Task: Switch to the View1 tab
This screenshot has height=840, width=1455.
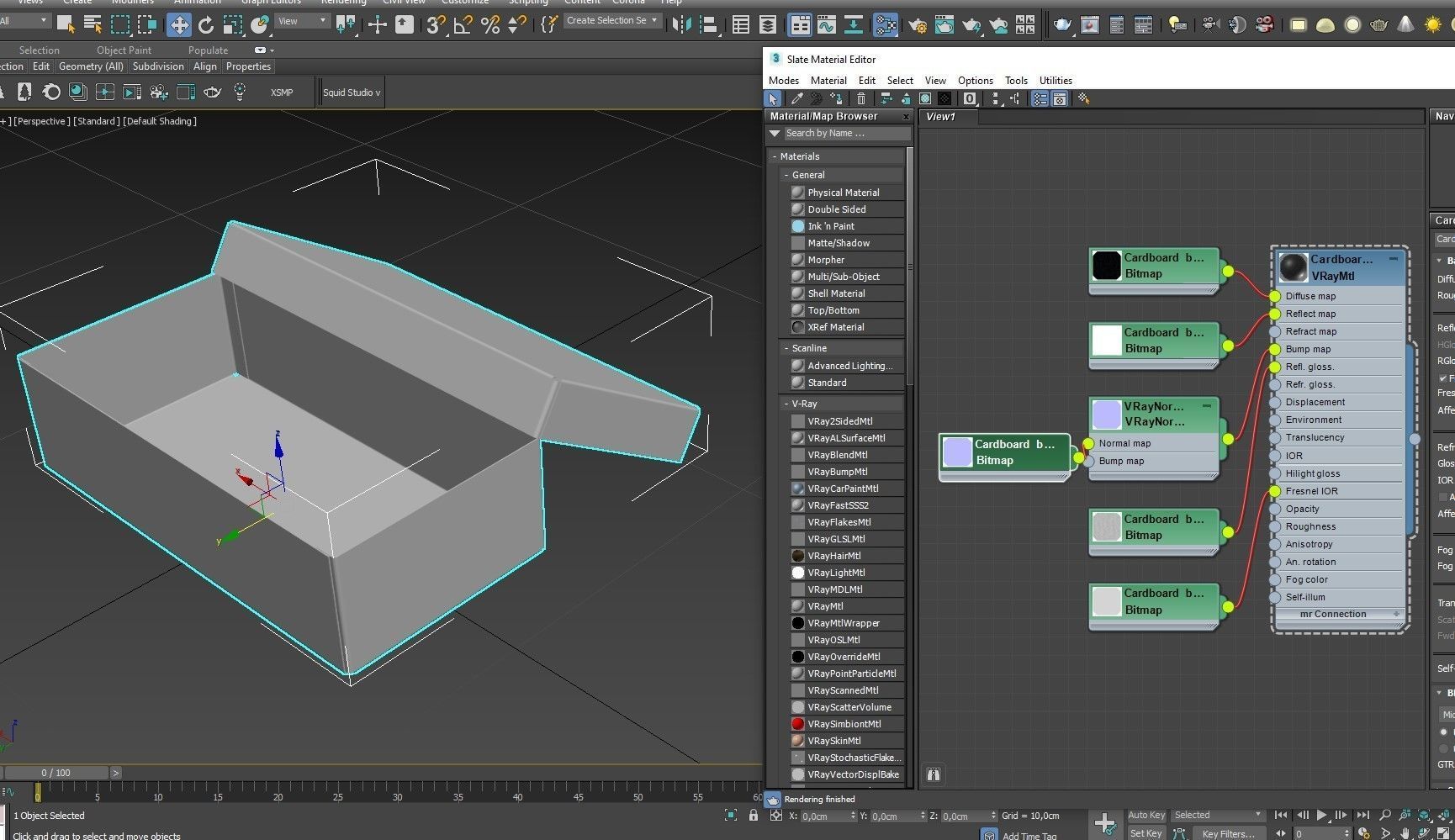Action: (941, 117)
